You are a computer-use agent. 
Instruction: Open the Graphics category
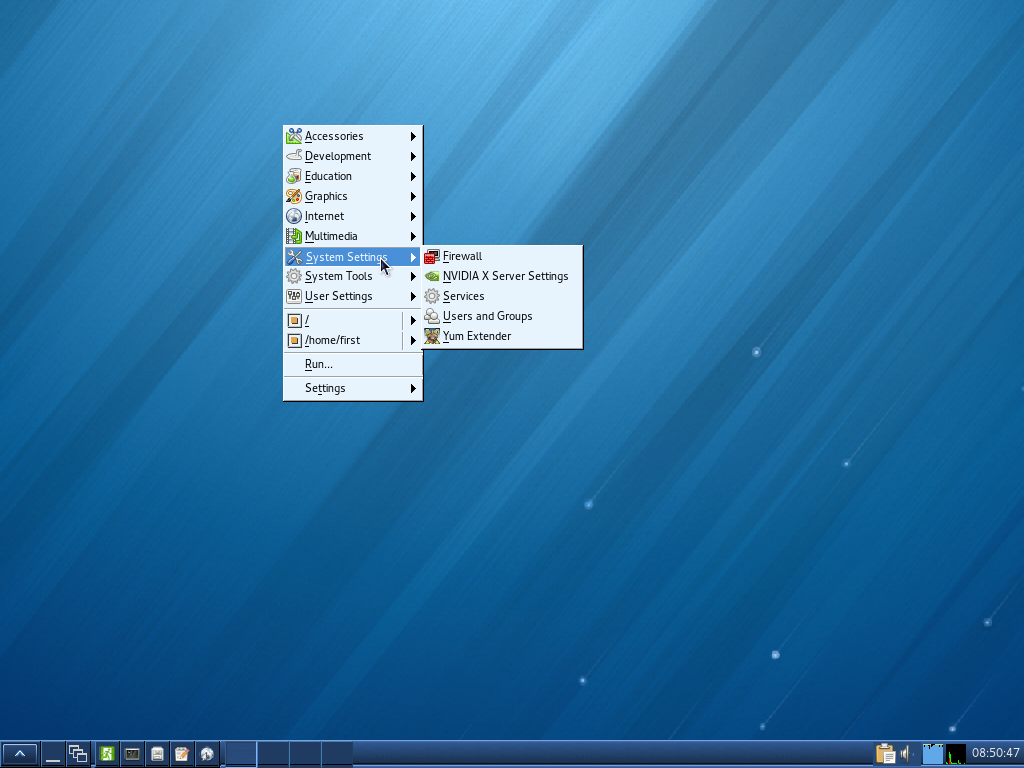click(x=353, y=196)
